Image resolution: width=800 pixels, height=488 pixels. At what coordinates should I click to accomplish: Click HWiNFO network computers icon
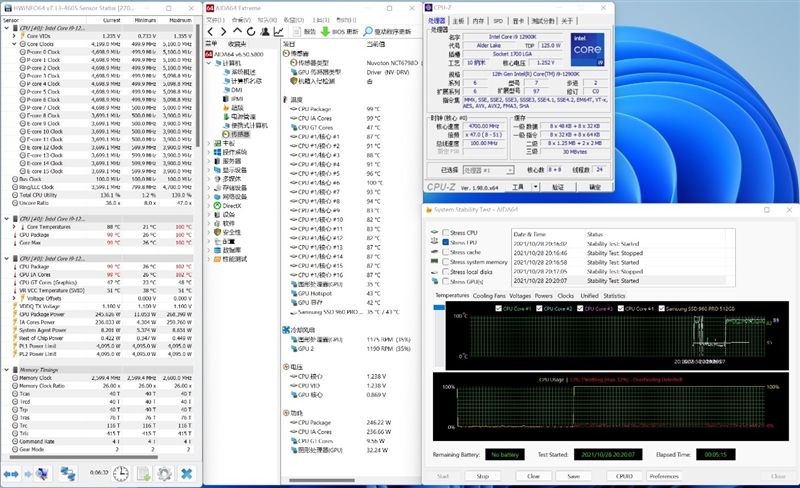67,474
